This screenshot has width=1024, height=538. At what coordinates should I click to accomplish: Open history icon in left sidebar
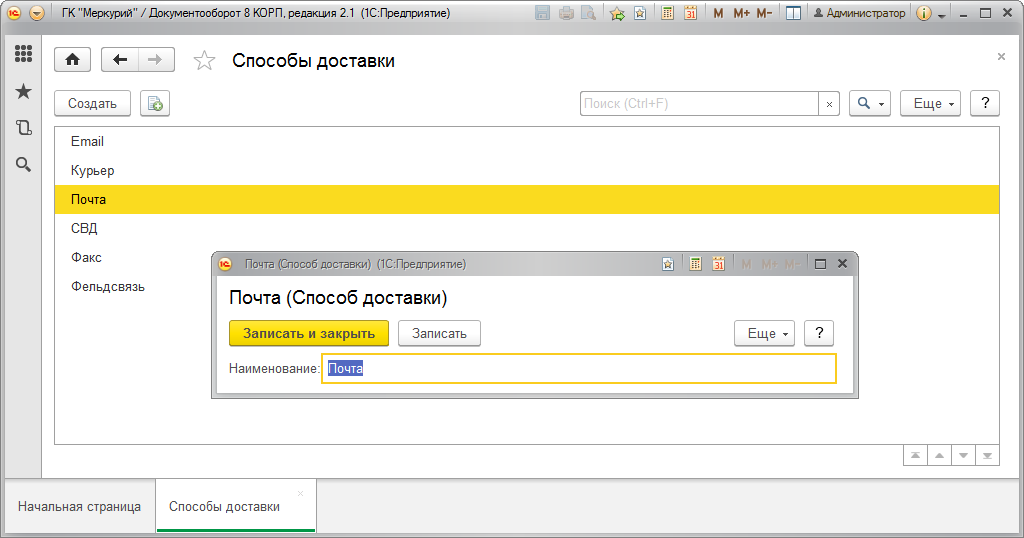tap(24, 127)
